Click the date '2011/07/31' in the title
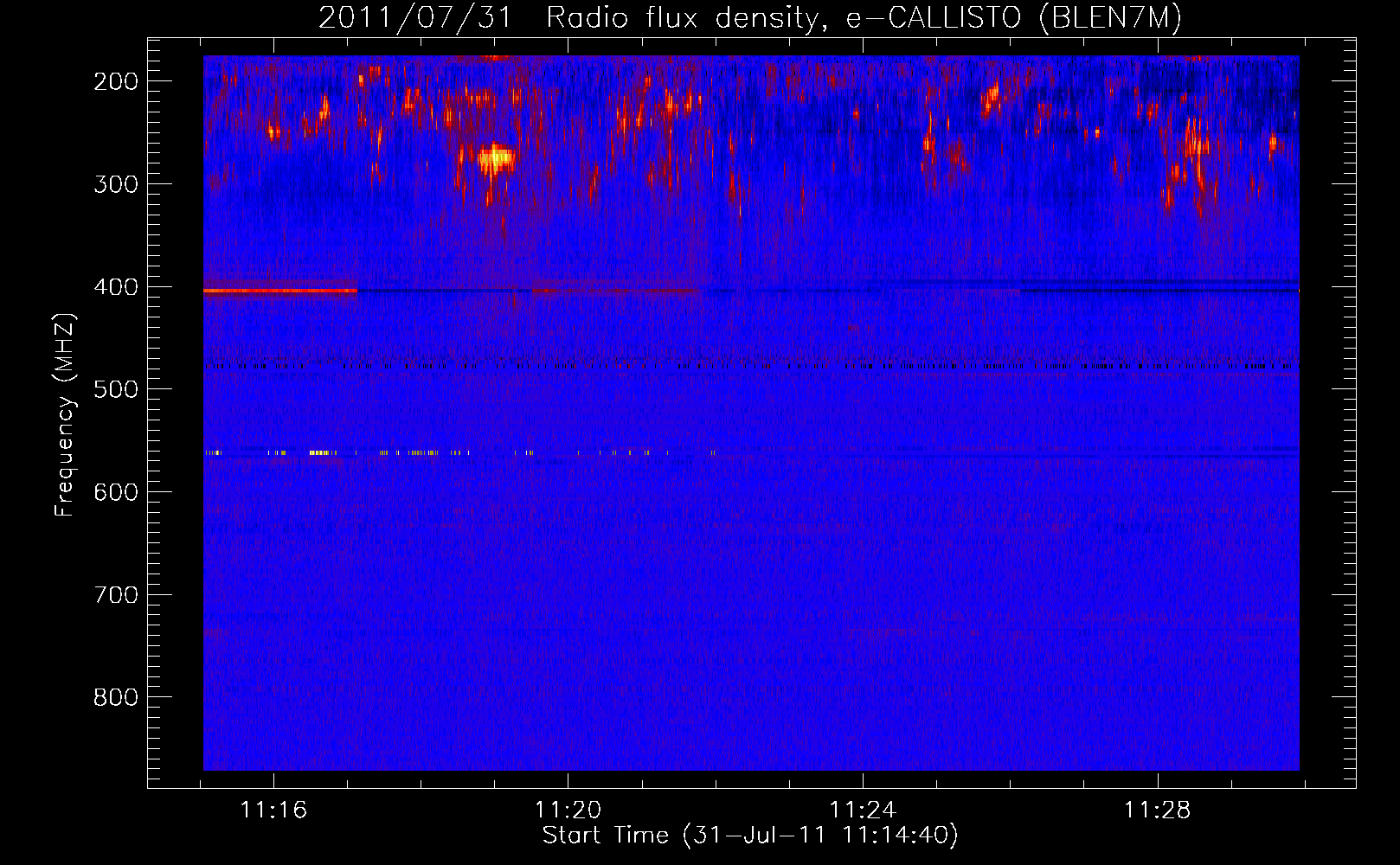The image size is (1400, 865). [x=415, y=17]
